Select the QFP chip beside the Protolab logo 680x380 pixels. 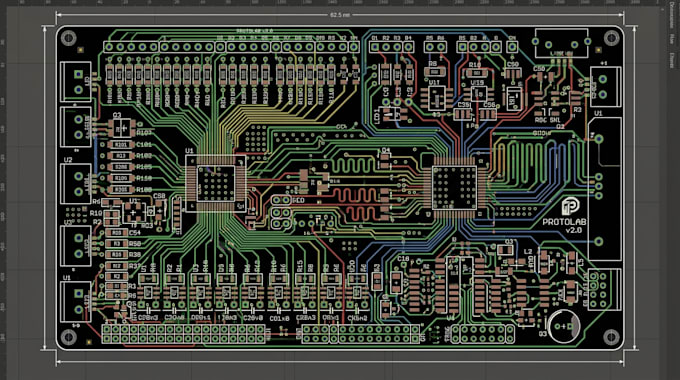coord(454,187)
